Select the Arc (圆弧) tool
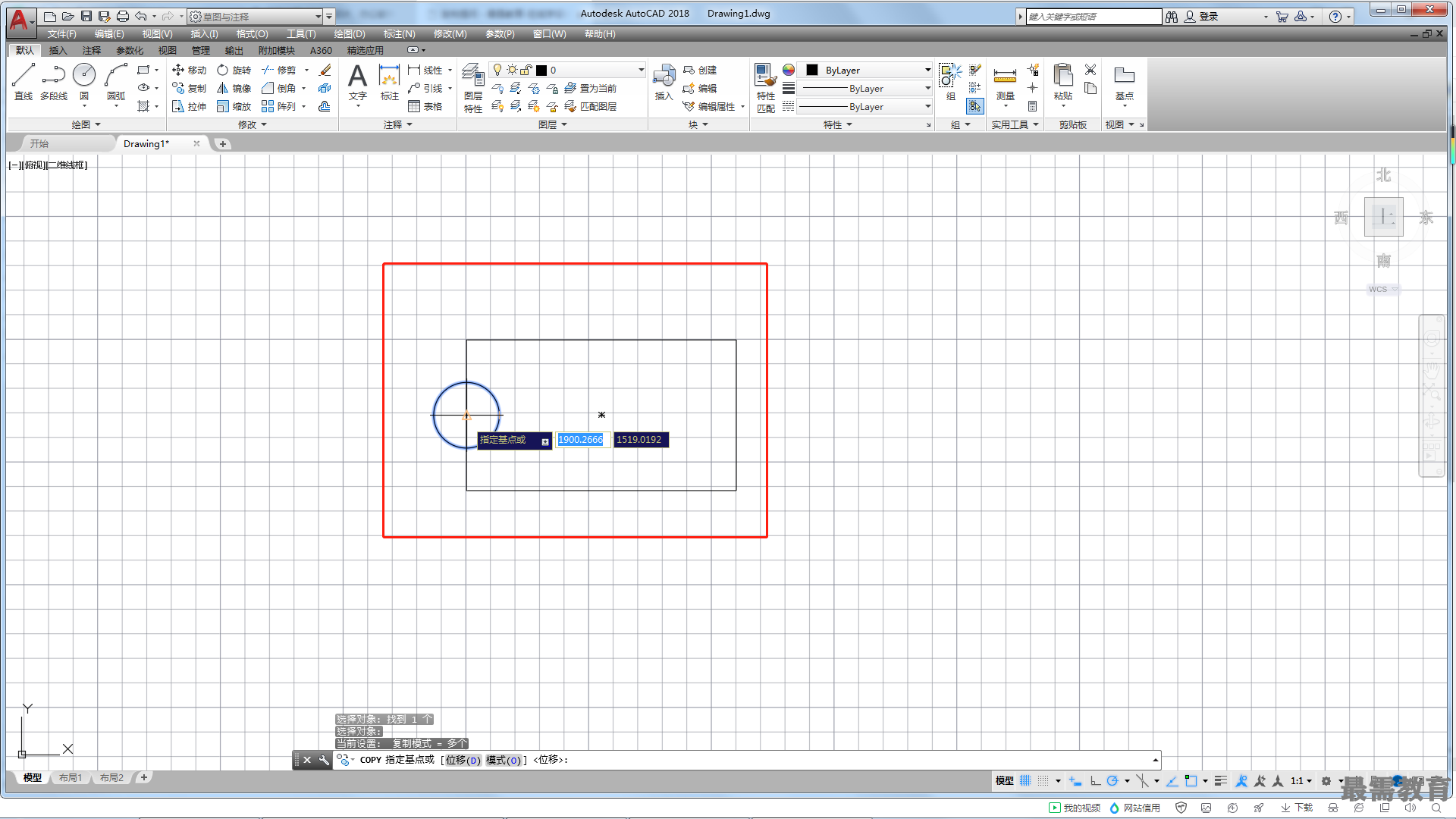Viewport: 1456px width, 819px height. [x=116, y=82]
